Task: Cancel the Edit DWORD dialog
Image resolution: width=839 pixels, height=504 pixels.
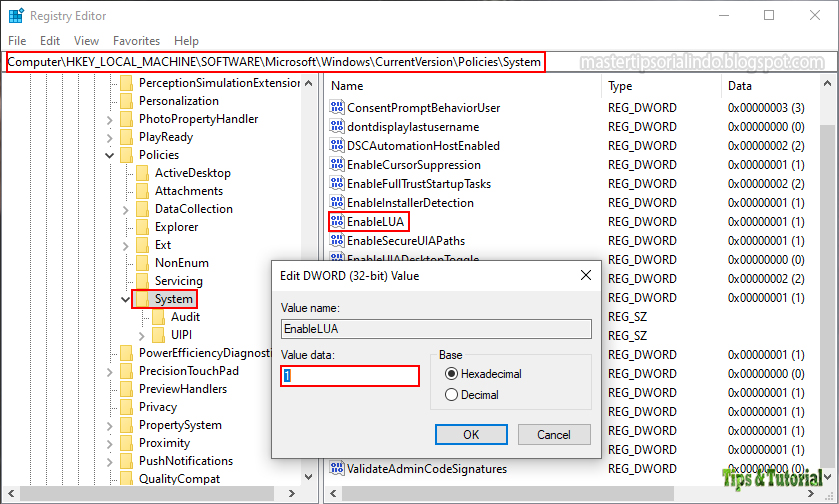Action: [554, 434]
